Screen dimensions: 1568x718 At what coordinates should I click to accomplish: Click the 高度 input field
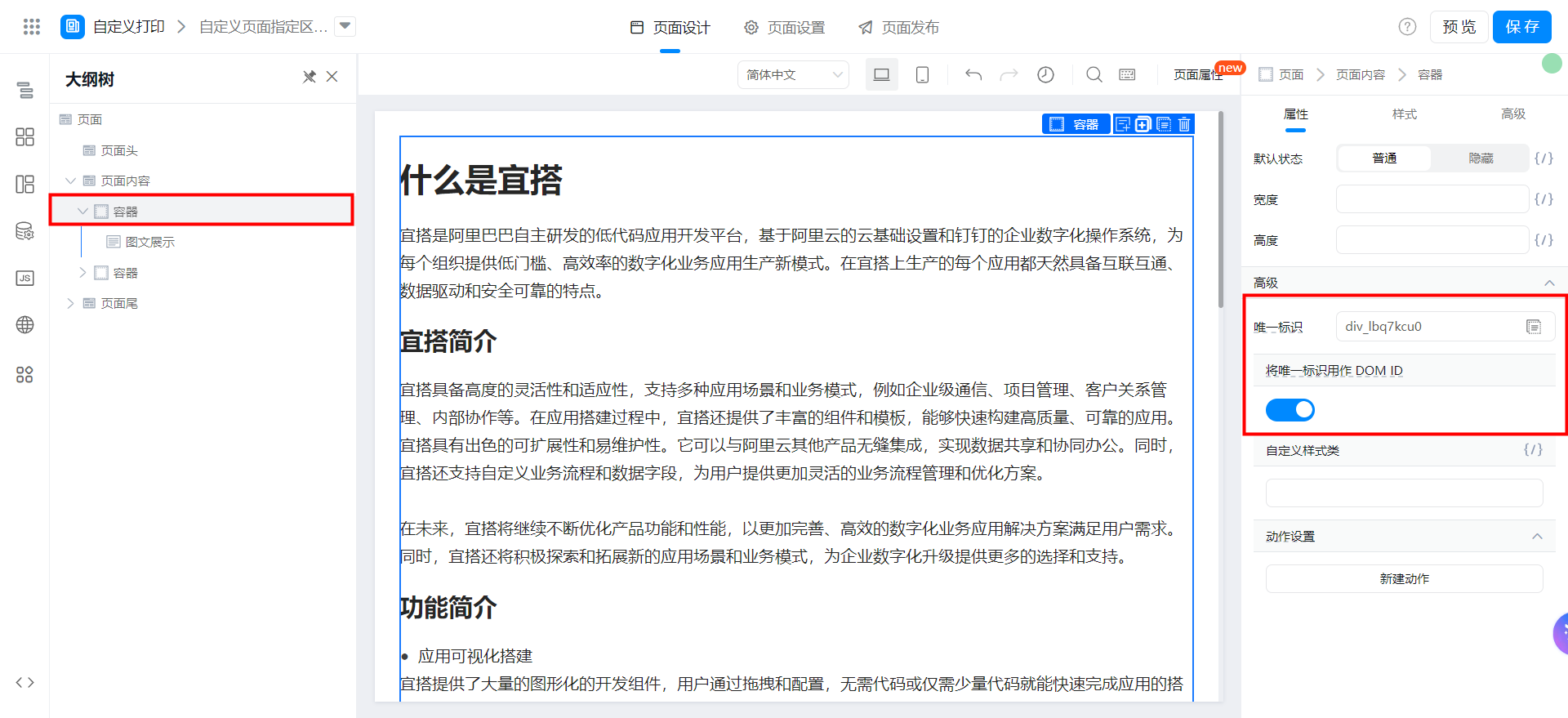1432,240
